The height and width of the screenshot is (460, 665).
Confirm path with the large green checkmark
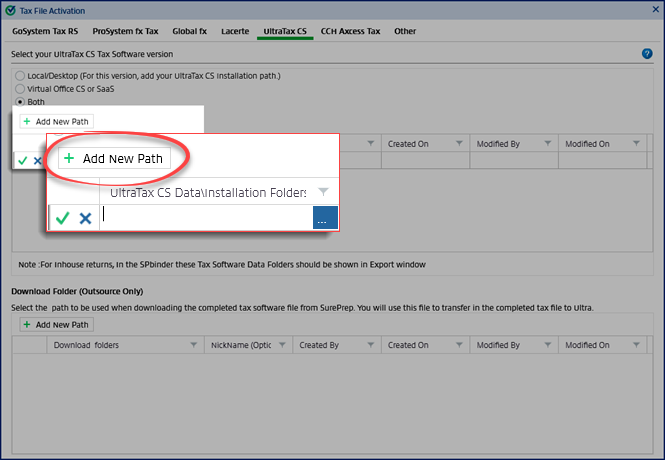coord(63,218)
